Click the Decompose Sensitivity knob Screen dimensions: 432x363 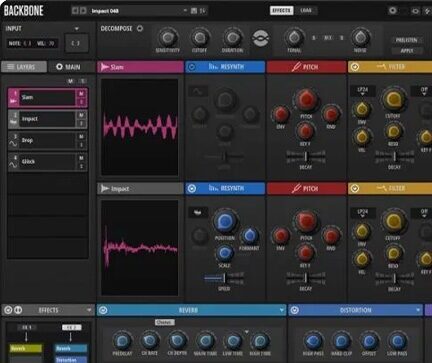[167, 38]
